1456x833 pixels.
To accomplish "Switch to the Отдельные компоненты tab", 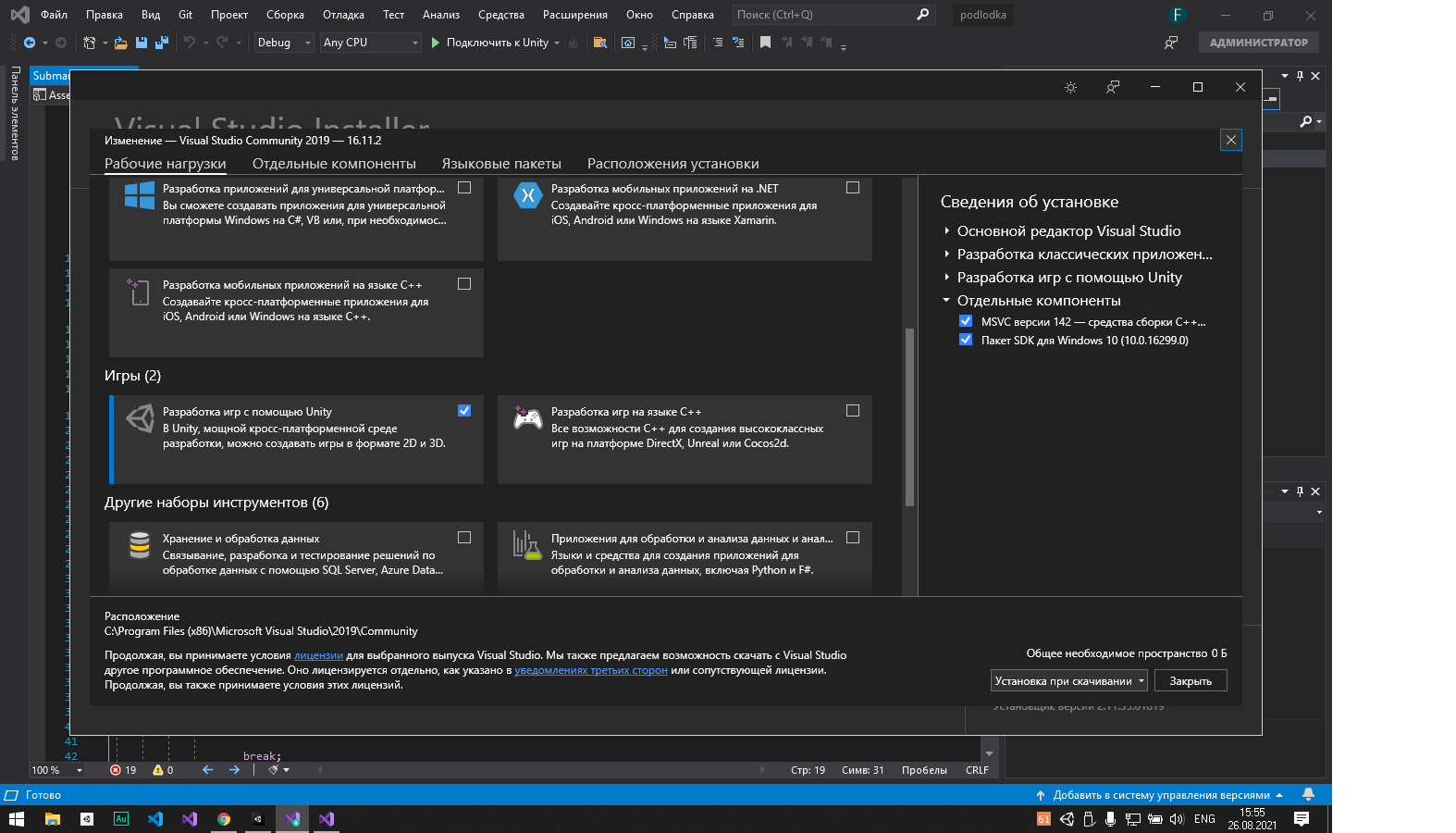I will (334, 164).
